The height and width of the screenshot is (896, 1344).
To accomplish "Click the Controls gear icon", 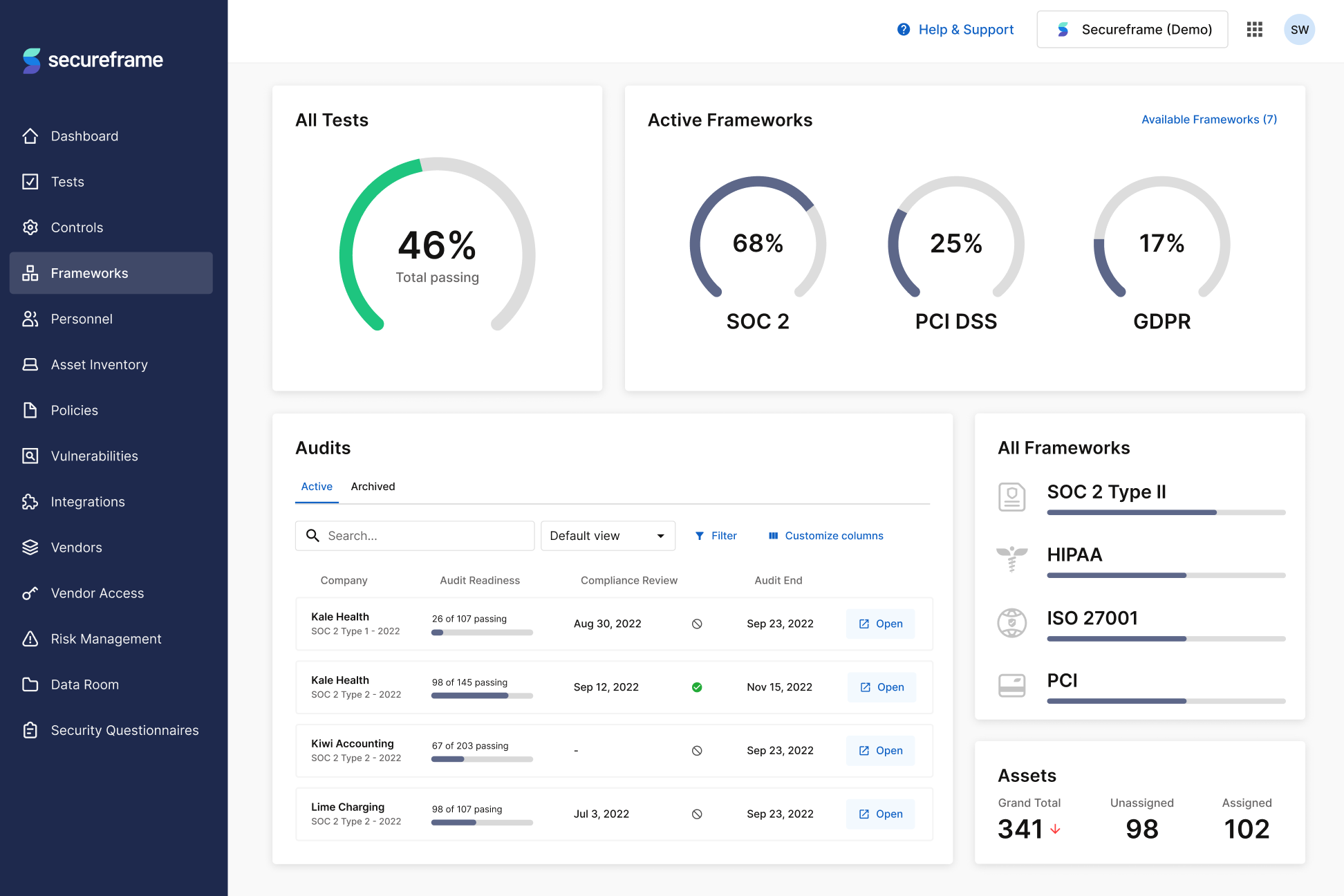I will pos(30,227).
